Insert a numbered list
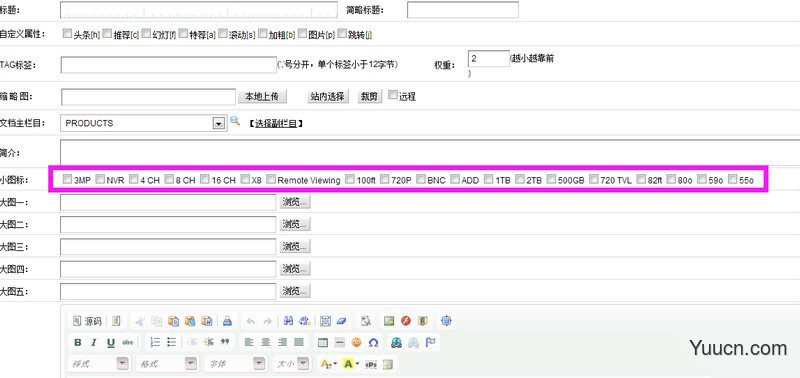The height and width of the screenshot is (378, 800). (156, 342)
